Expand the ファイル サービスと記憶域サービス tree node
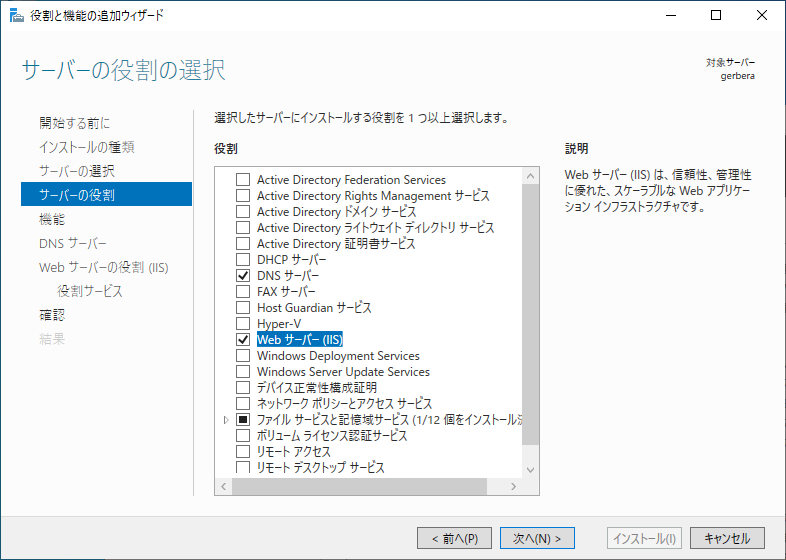The width and height of the screenshot is (786, 560). [226, 420]
